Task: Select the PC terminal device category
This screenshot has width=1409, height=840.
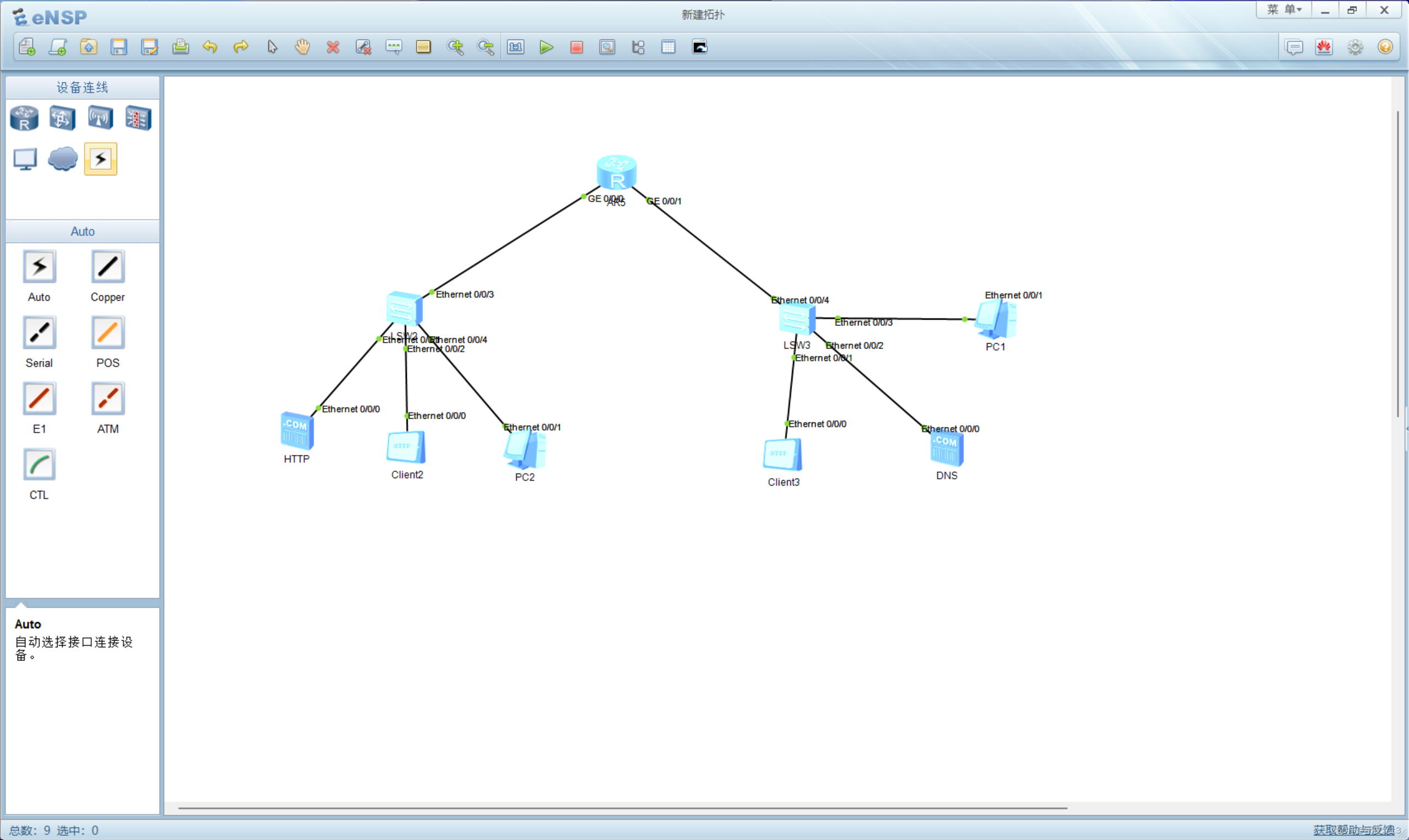Action: click(25, 159)
